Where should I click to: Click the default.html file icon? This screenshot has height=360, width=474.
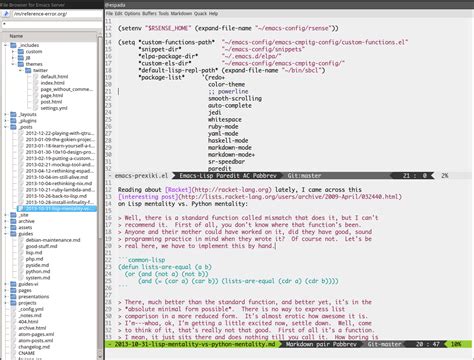[x=35, y=77]
